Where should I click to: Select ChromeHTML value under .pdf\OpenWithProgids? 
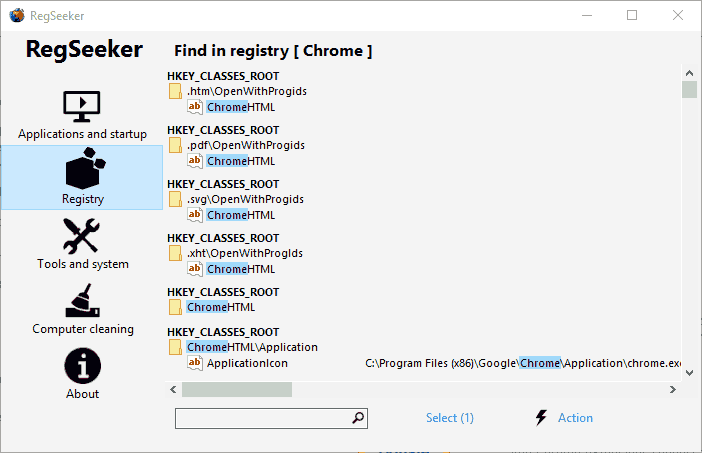240,161
